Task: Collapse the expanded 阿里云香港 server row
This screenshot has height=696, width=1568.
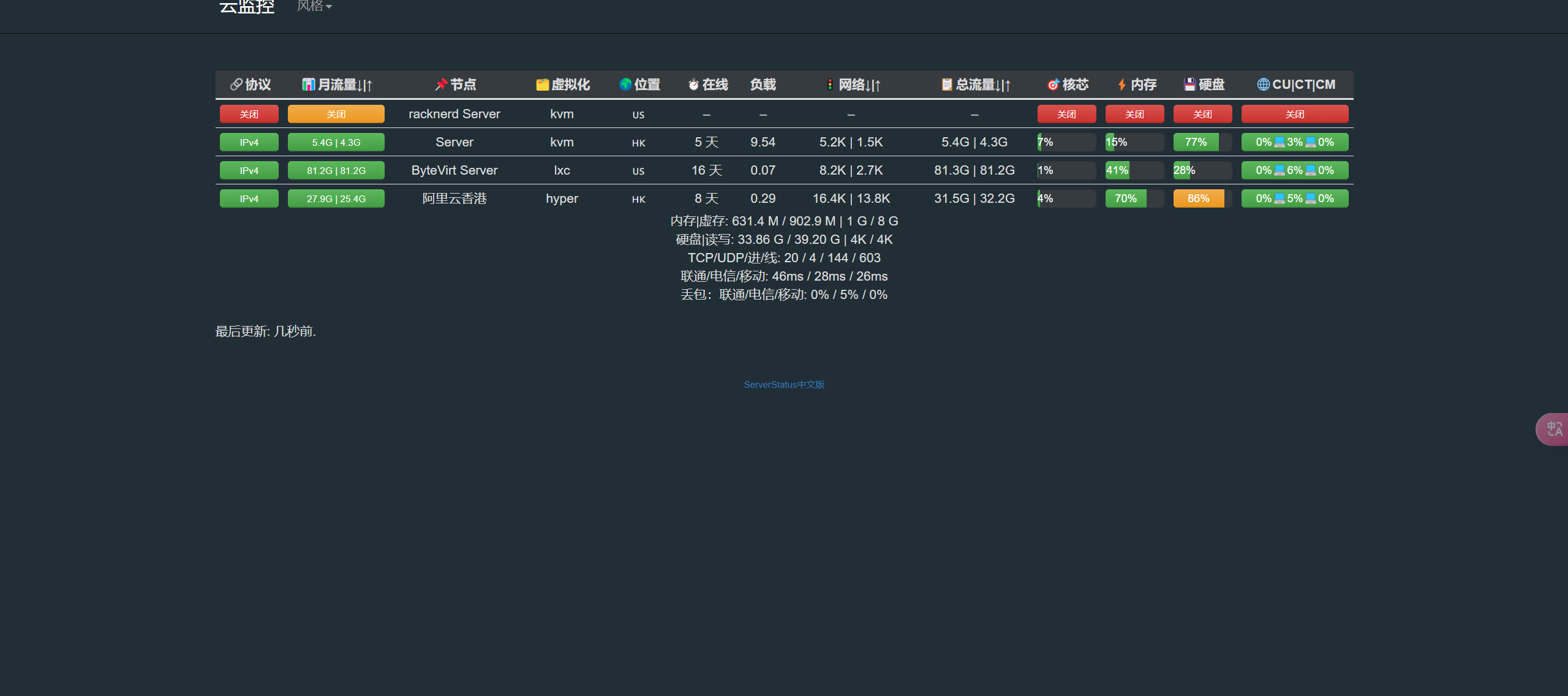Action: 454,199
